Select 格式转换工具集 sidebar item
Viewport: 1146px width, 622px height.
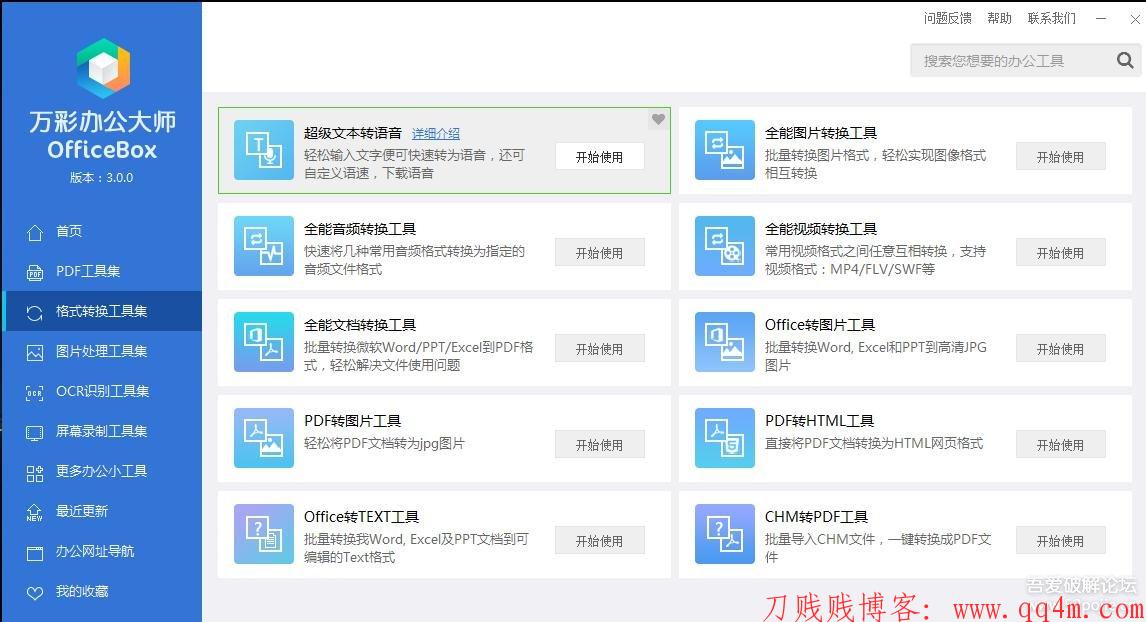102,311
